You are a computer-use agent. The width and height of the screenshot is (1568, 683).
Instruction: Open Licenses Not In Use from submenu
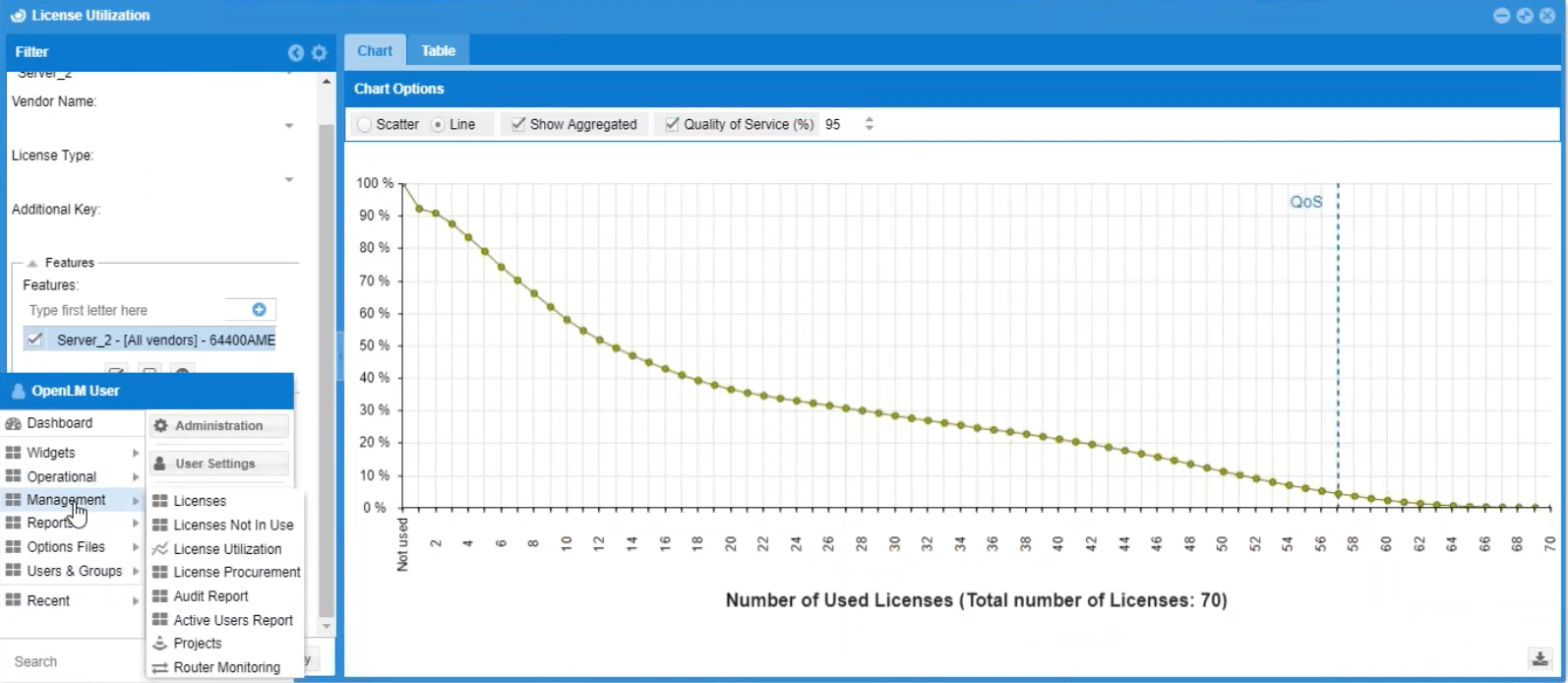click(233, 526)
